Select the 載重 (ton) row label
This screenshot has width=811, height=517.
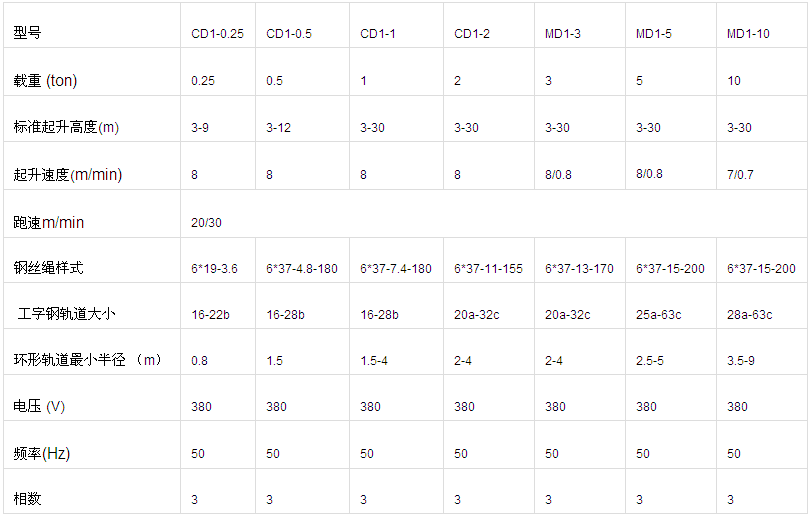[x=45, y=80]
